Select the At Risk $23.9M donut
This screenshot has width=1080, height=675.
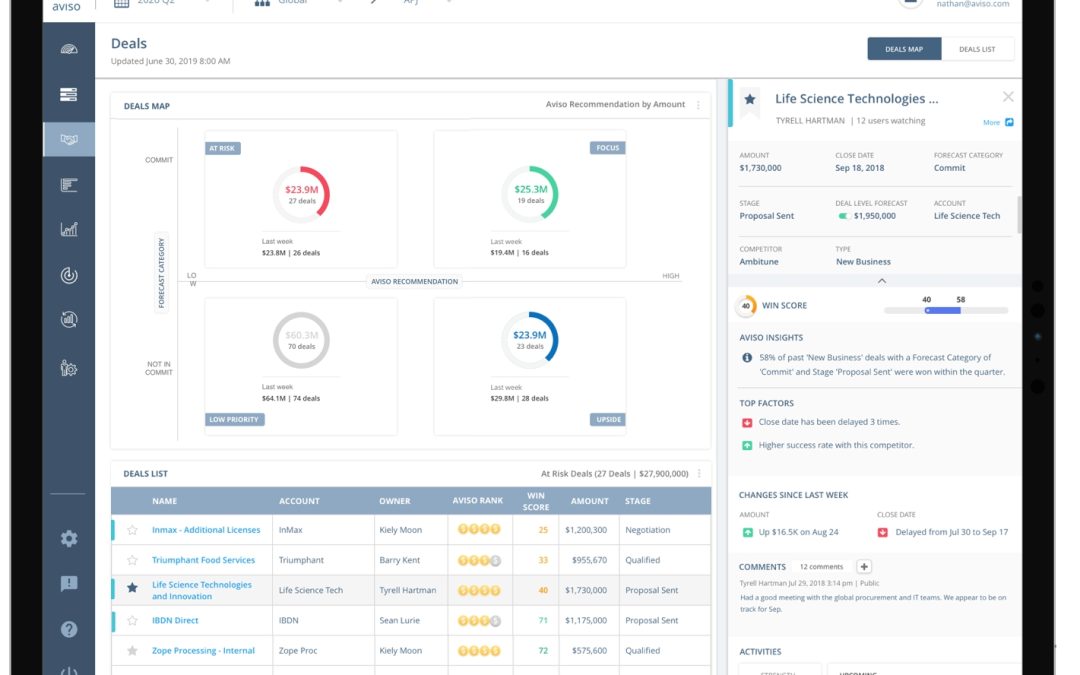(x=302, y=194)
